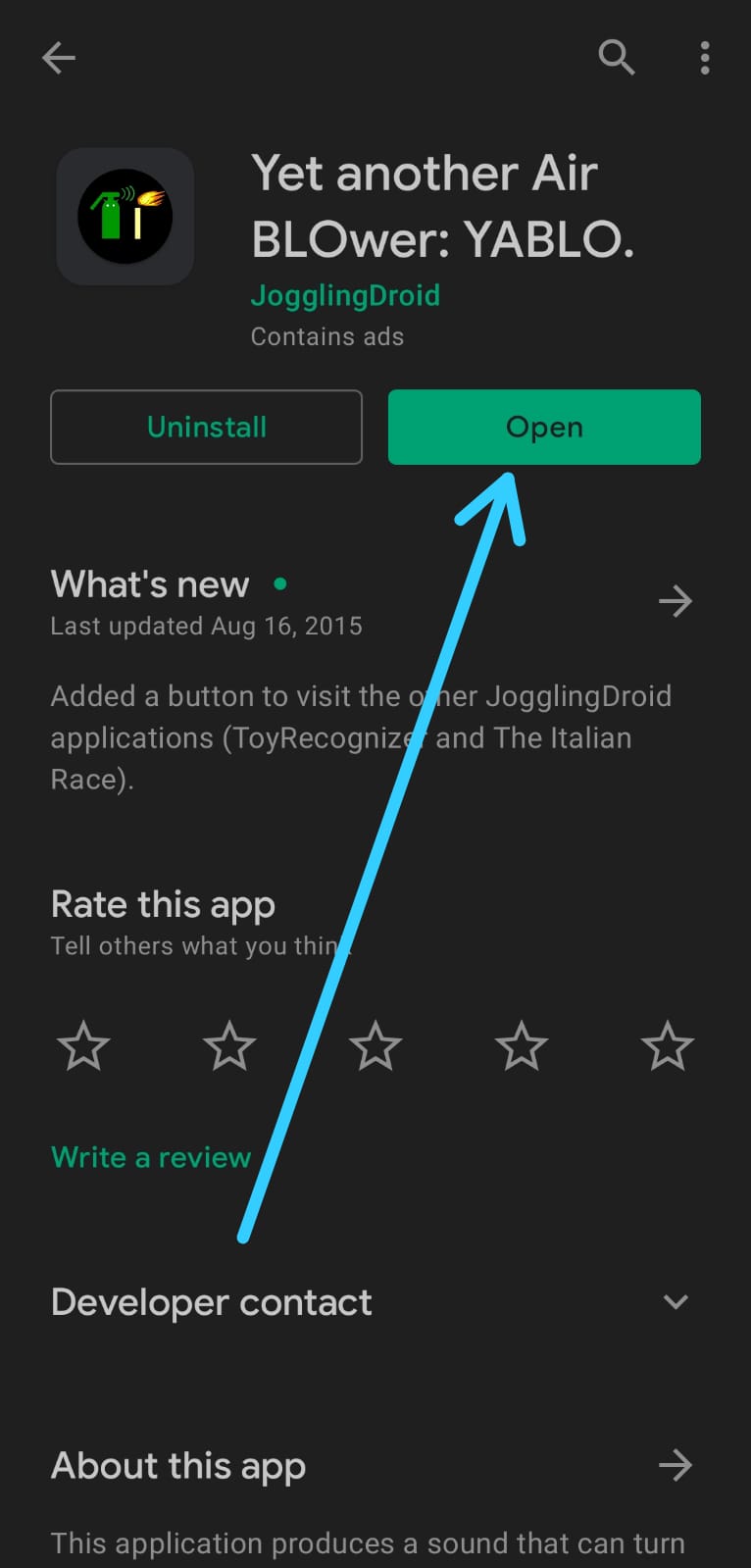Screen dimensions: 751x1568
Task: Tap the Developer contact heading
Action: [x=212, y=1302]
